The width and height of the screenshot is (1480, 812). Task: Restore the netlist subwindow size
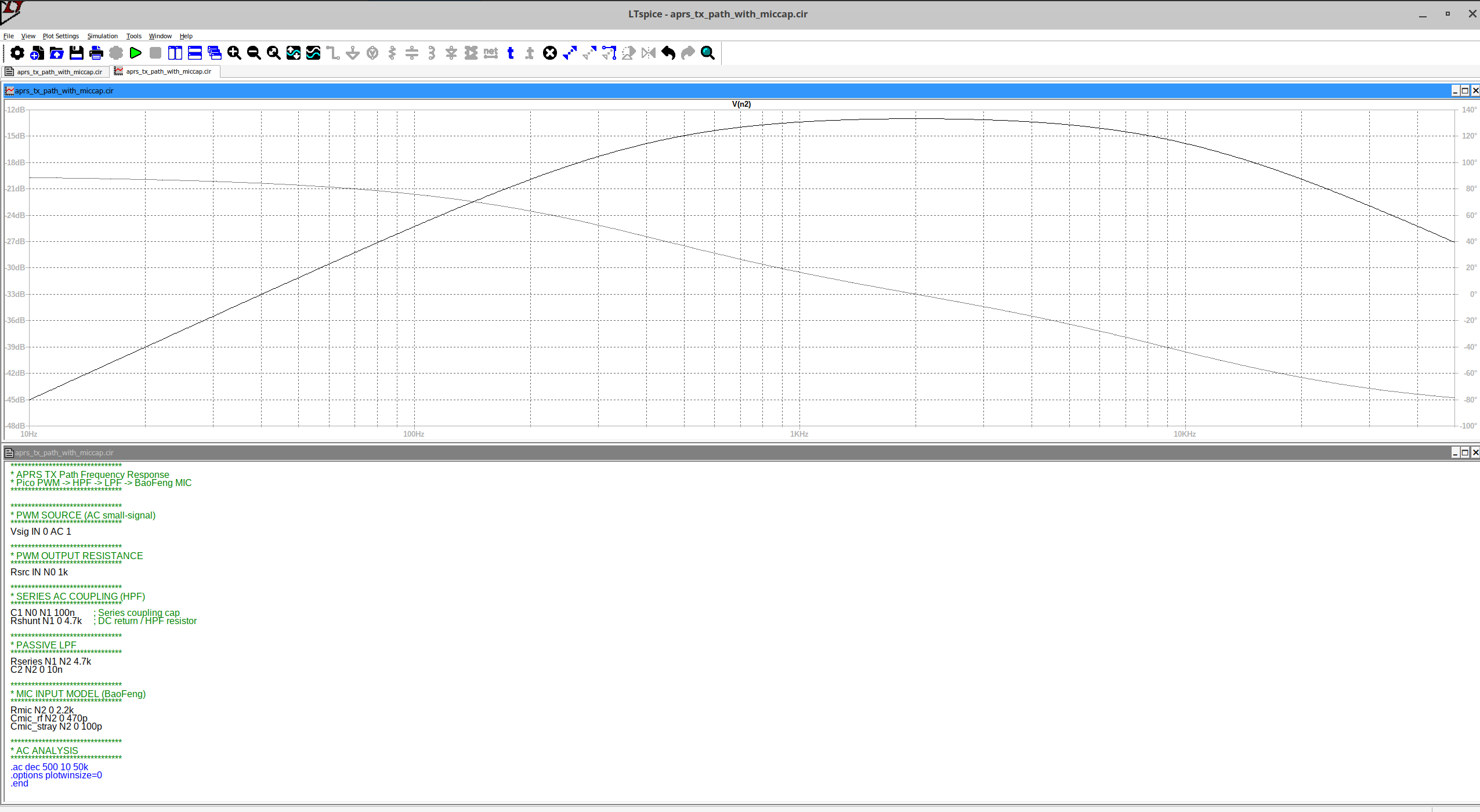point(1465,453)
